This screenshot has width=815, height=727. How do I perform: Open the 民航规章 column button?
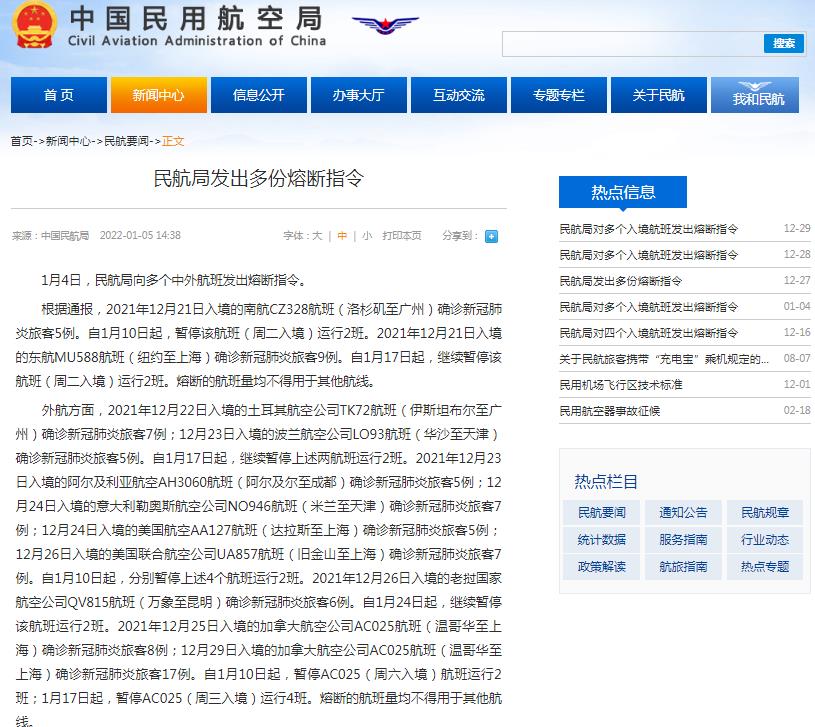[765, 513]
